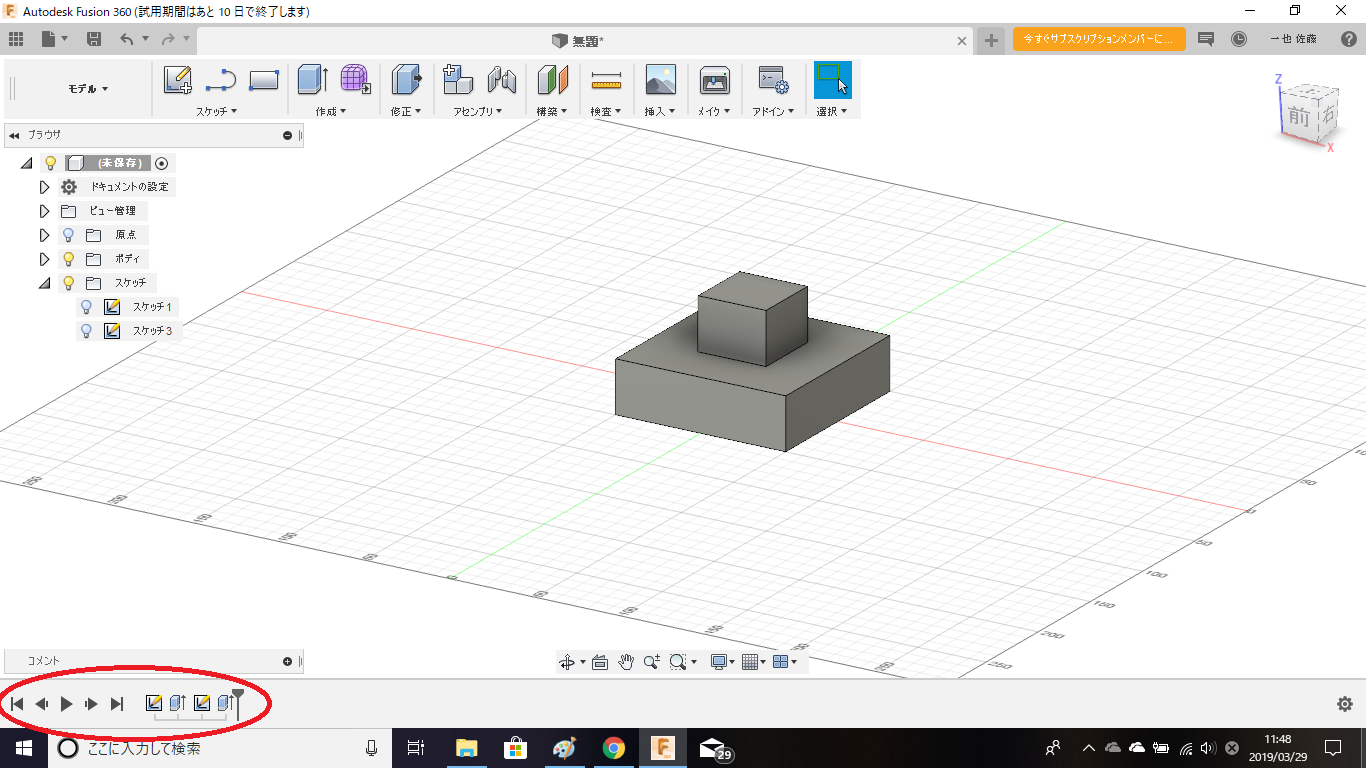Open the Create Form tool
This screenshot has width=1366, height=768.
click(x=355, y=80)
